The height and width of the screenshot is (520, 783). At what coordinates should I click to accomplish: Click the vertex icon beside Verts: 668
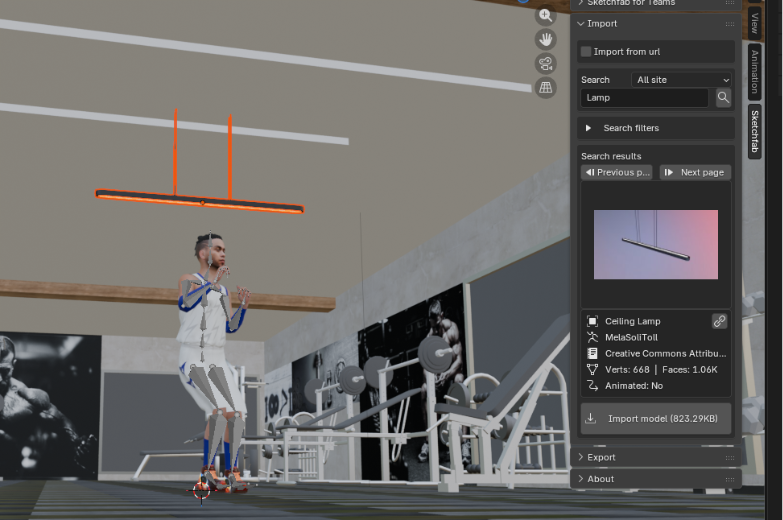[x=592, y=370]
